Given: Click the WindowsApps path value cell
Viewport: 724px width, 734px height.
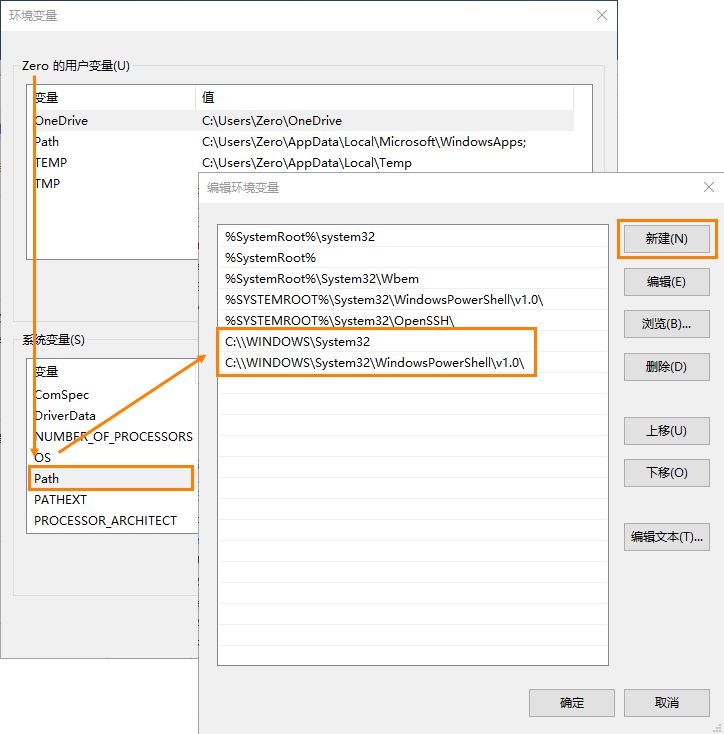Looking at the screenshot, I should click(364, 142).
